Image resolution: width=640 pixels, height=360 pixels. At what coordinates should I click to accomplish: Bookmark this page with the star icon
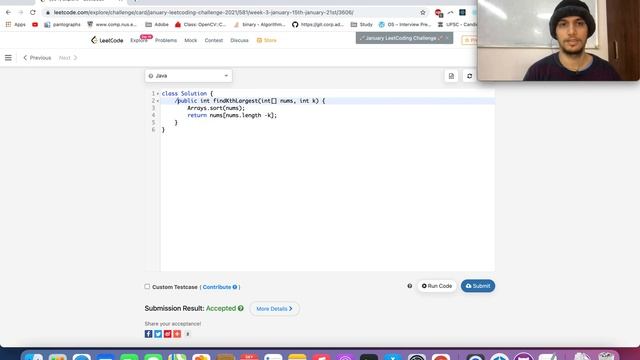point(423,13)
